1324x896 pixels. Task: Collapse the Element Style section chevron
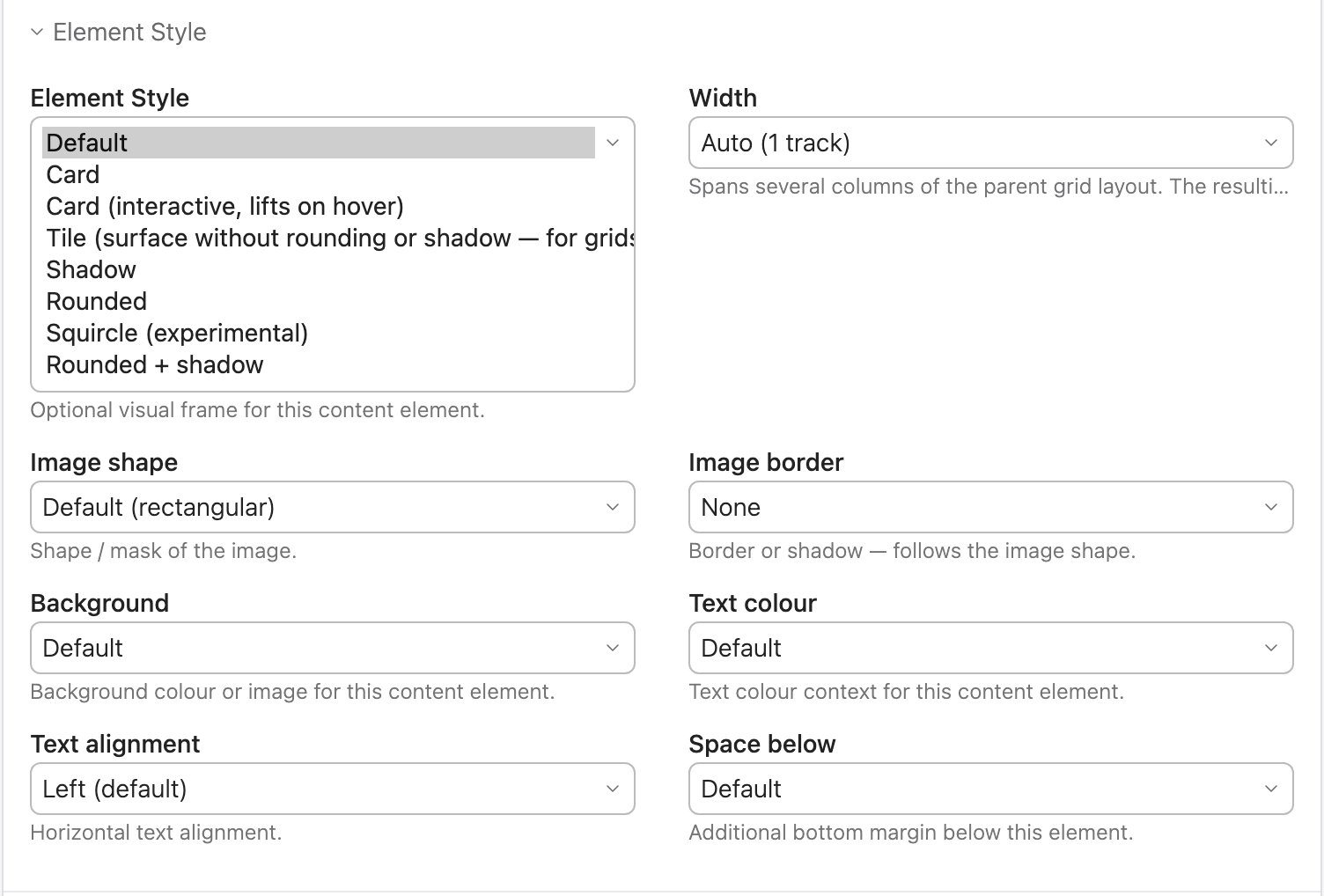pyautogui.click(x=36, y=33)
